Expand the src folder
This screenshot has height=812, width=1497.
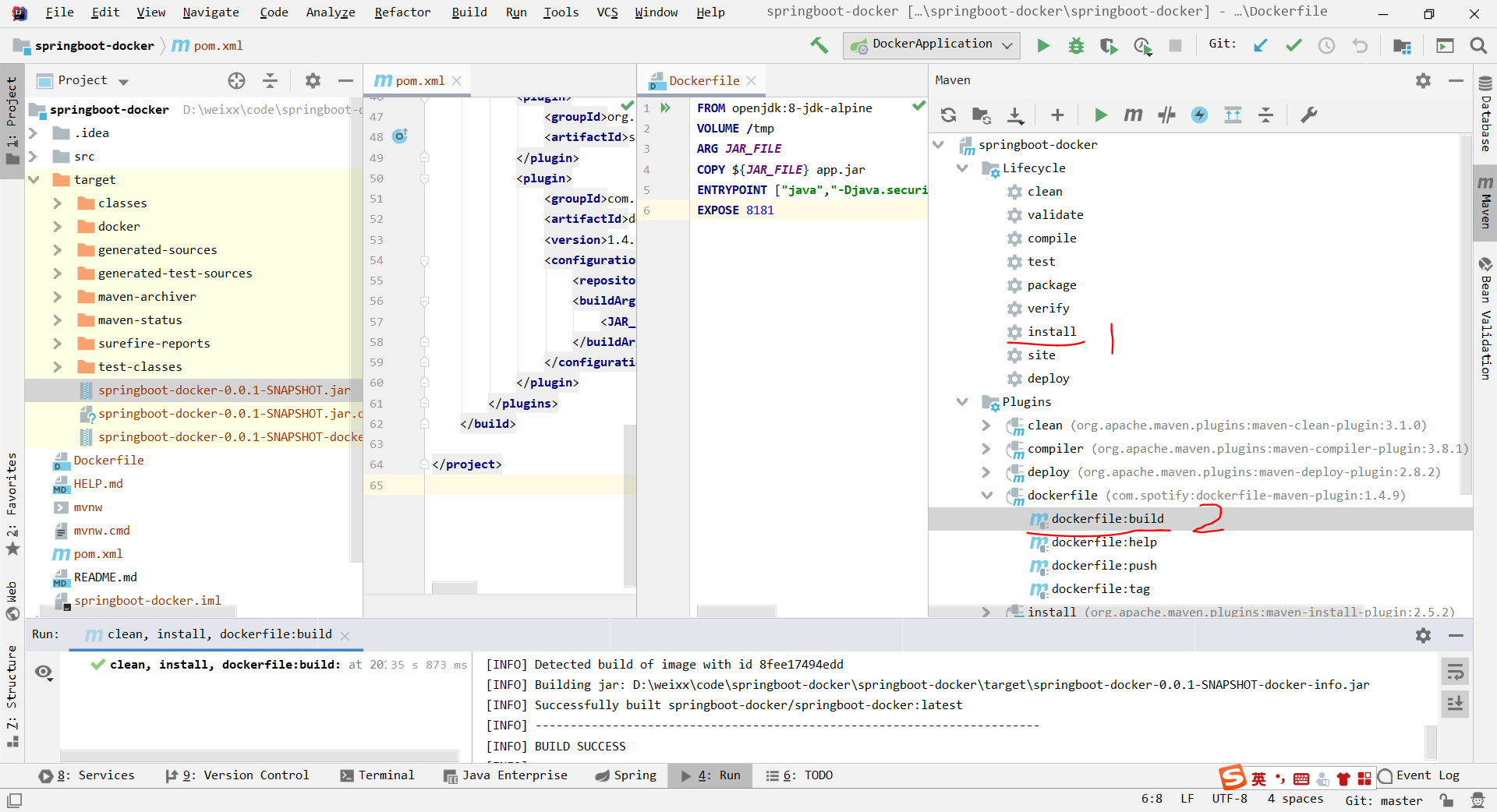(34, 156)
